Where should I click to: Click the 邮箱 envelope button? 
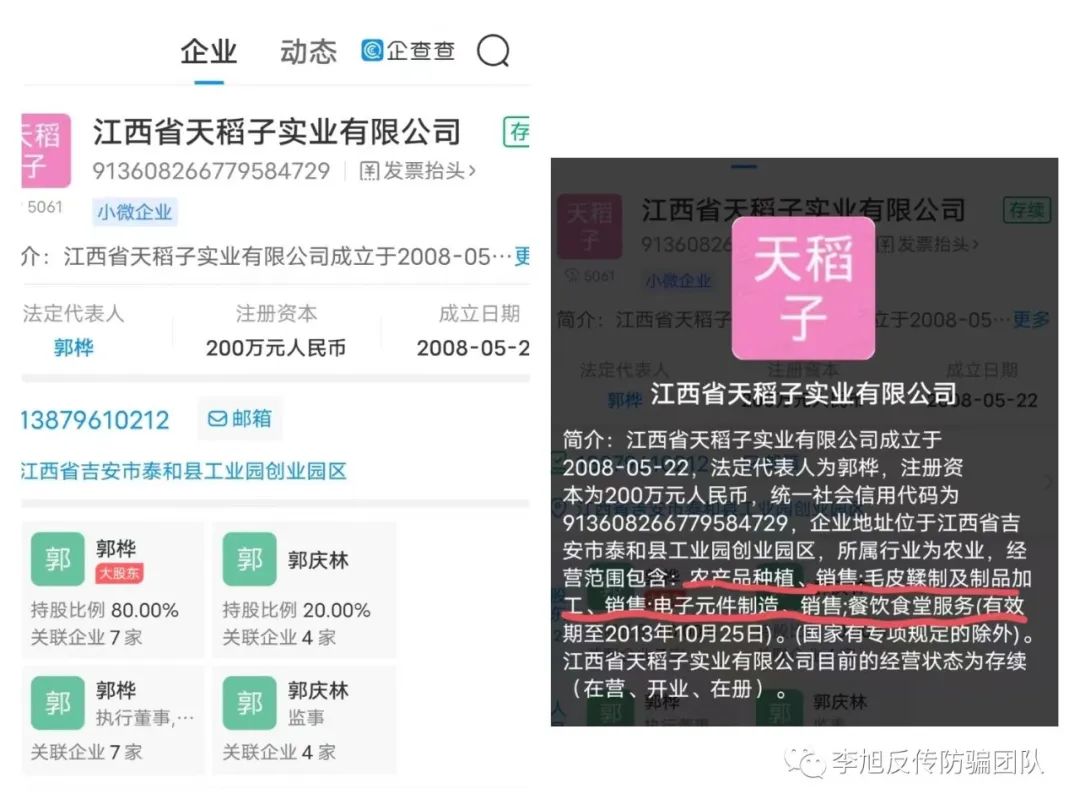[x=240, y=418]
